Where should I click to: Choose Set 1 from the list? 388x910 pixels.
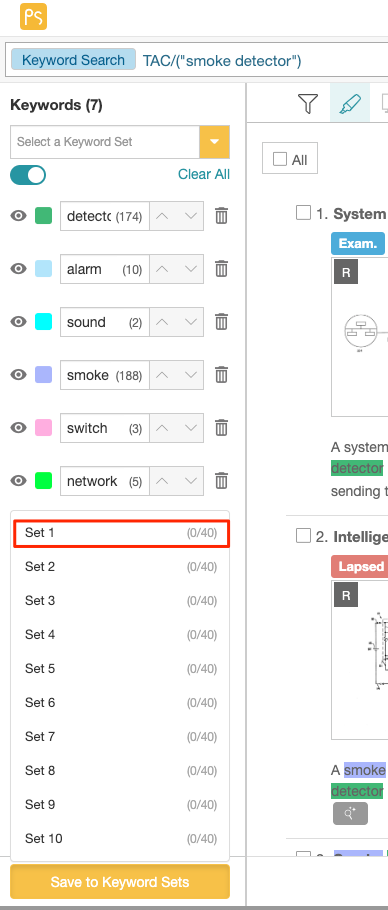(121, 533)
